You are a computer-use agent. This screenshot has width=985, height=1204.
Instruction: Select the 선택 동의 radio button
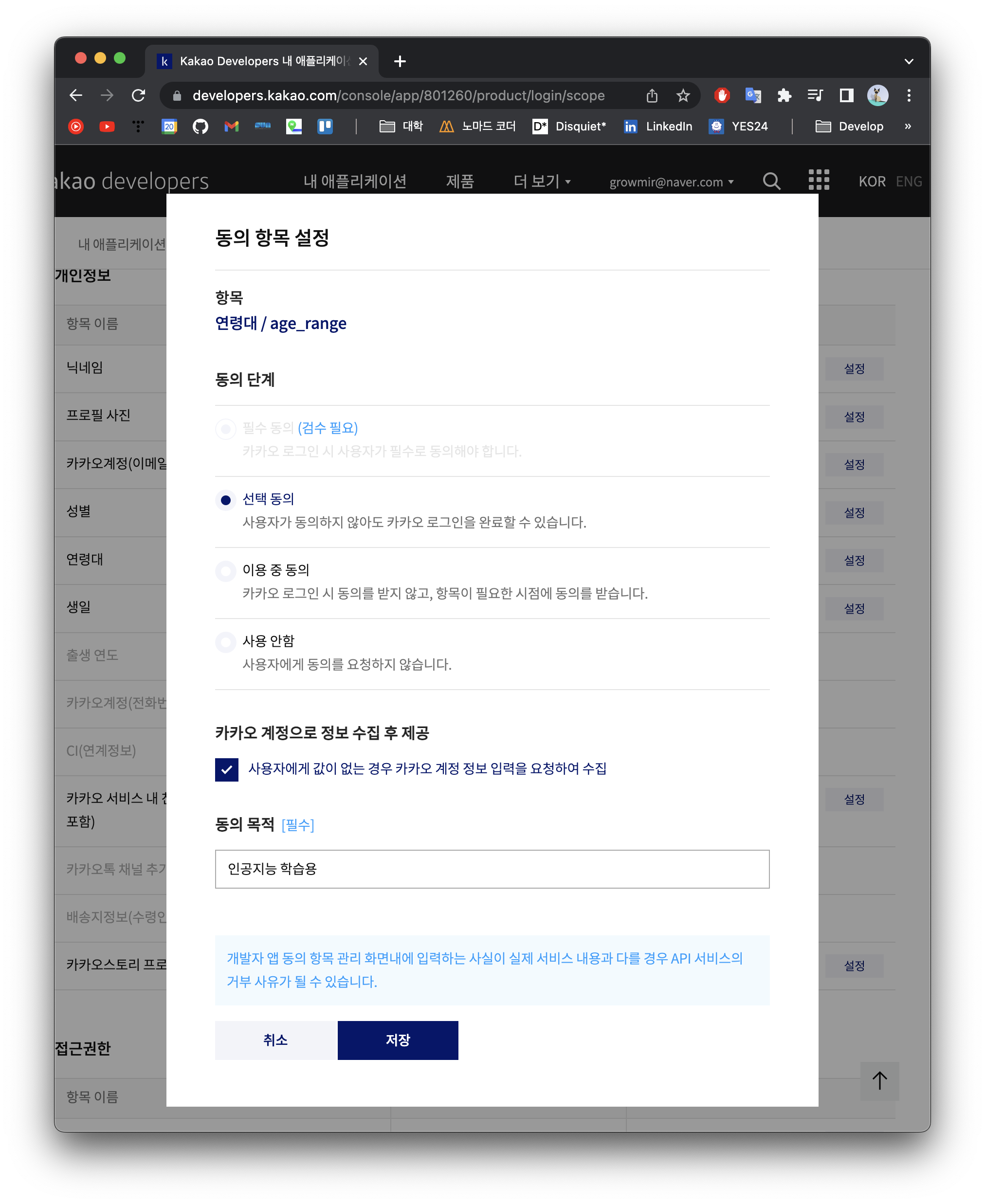(226, 500)
